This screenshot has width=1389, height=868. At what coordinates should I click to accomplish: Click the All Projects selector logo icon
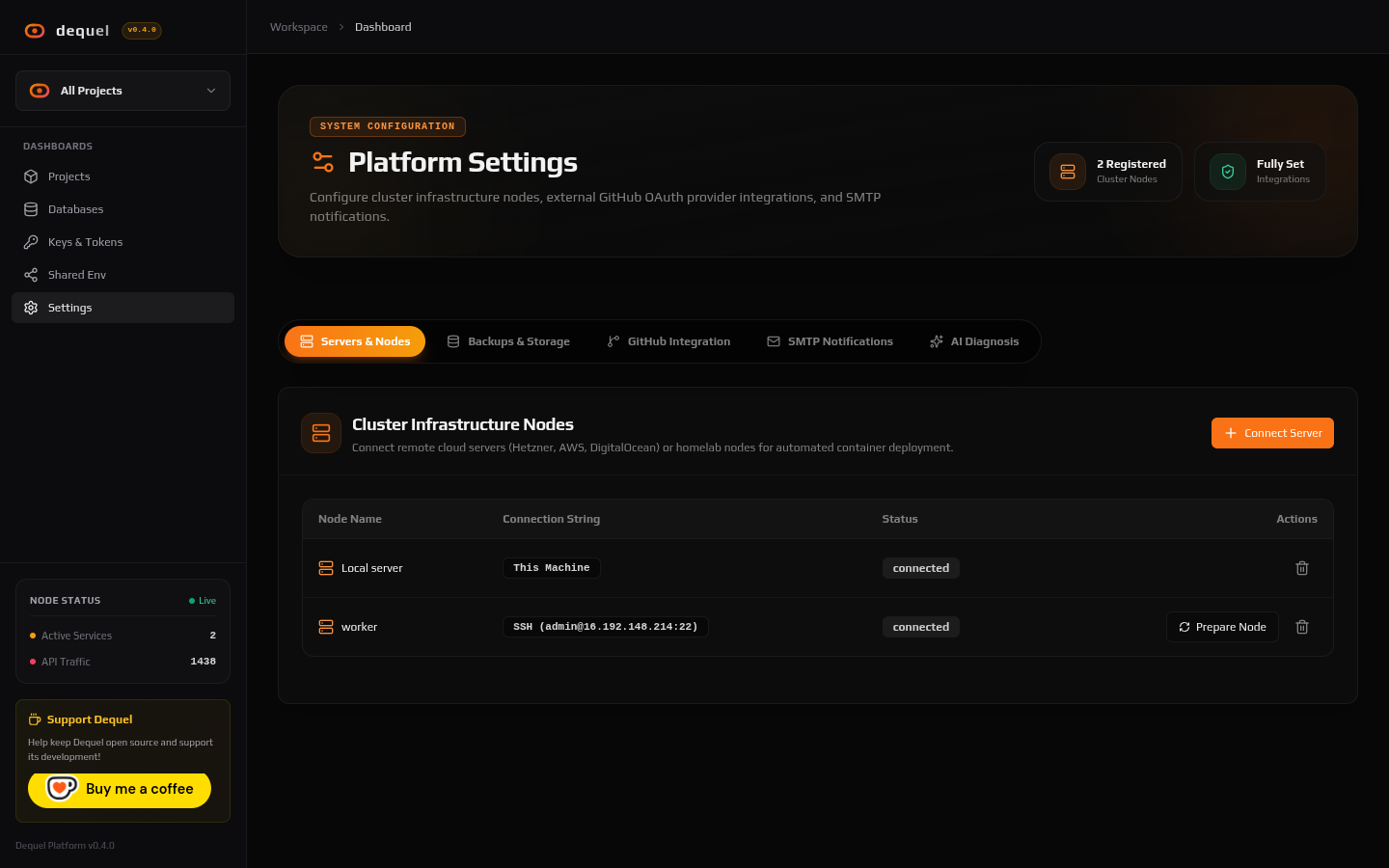click(40, 91)
